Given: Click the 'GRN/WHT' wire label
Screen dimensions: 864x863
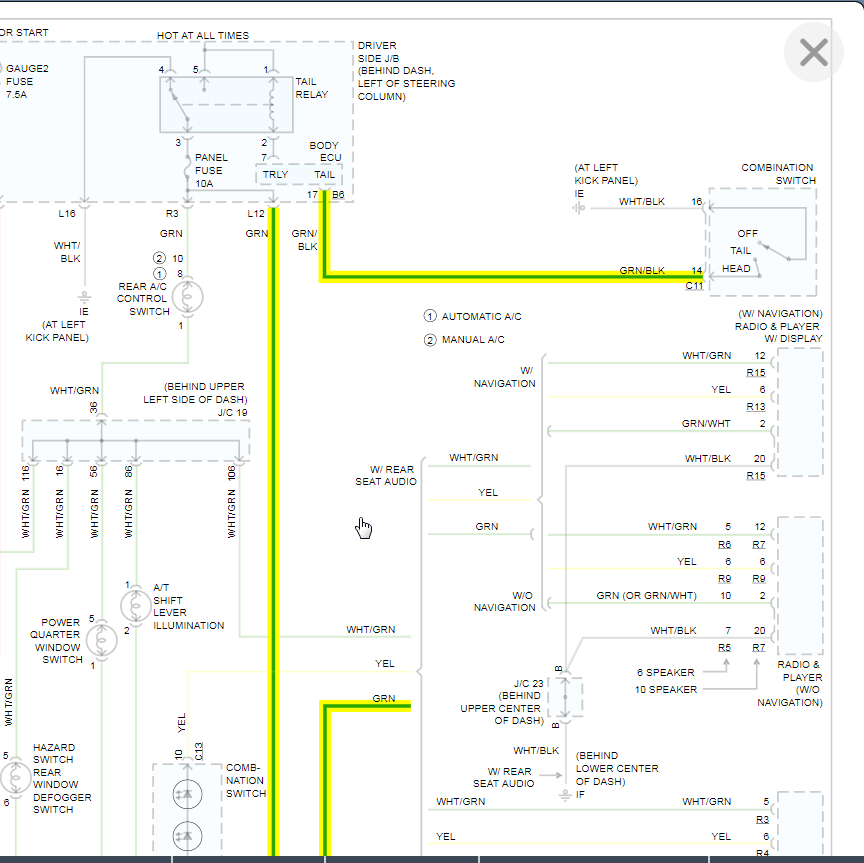Looking at the screenshot, I should tap(706, 423).
